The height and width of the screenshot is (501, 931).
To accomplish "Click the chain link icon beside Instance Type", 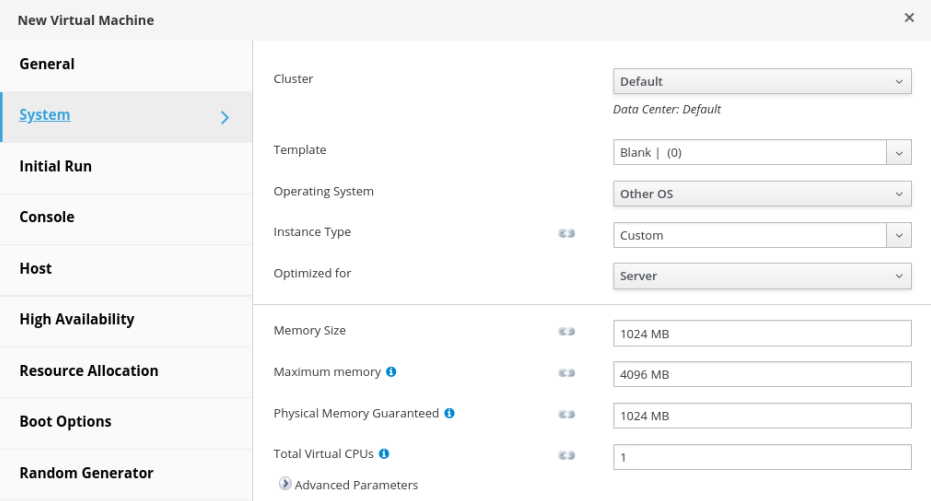I will coord(566,235).
